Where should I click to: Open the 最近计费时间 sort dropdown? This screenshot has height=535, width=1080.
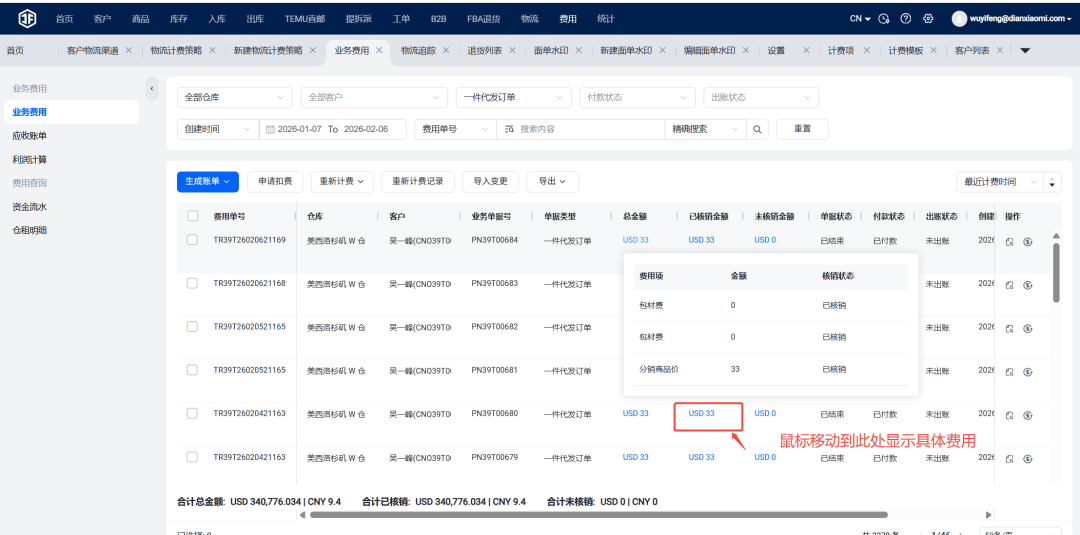(1001, 181)
